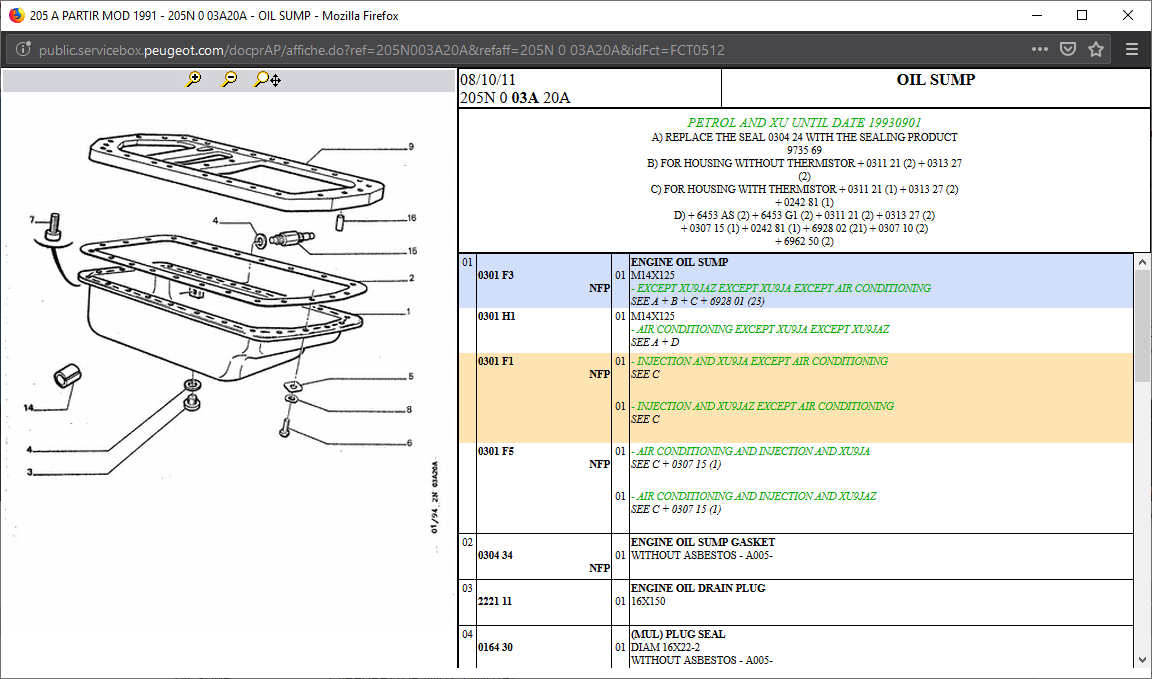Select part number 0164 30

[495, 647]
